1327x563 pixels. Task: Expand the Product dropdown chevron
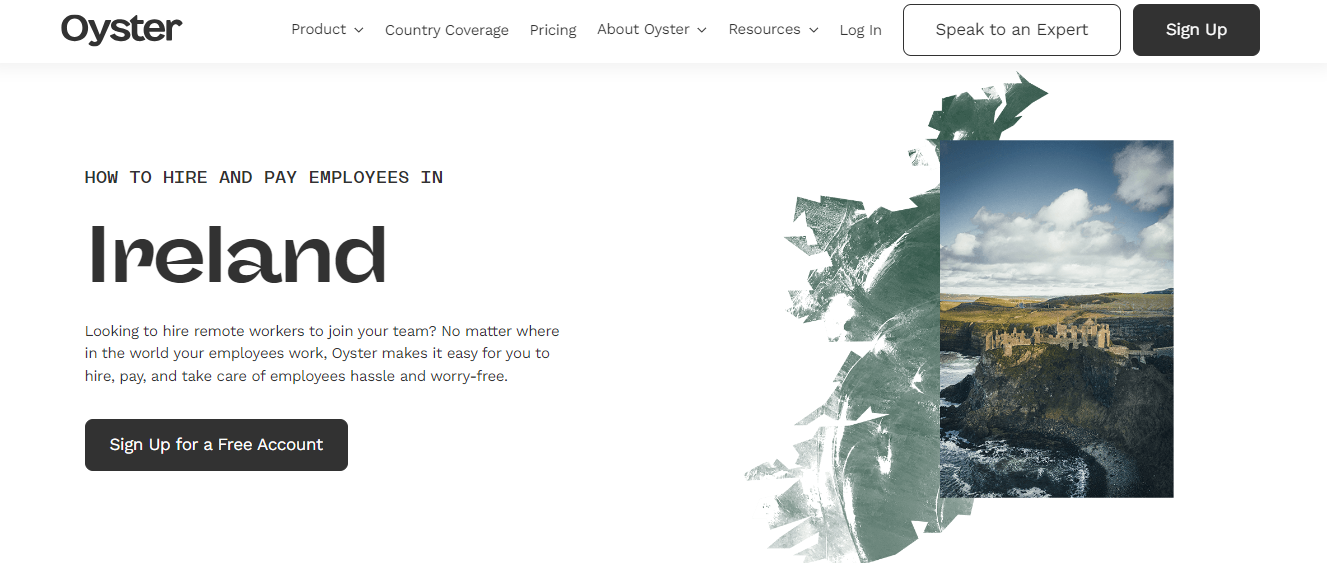click(358, 30)
